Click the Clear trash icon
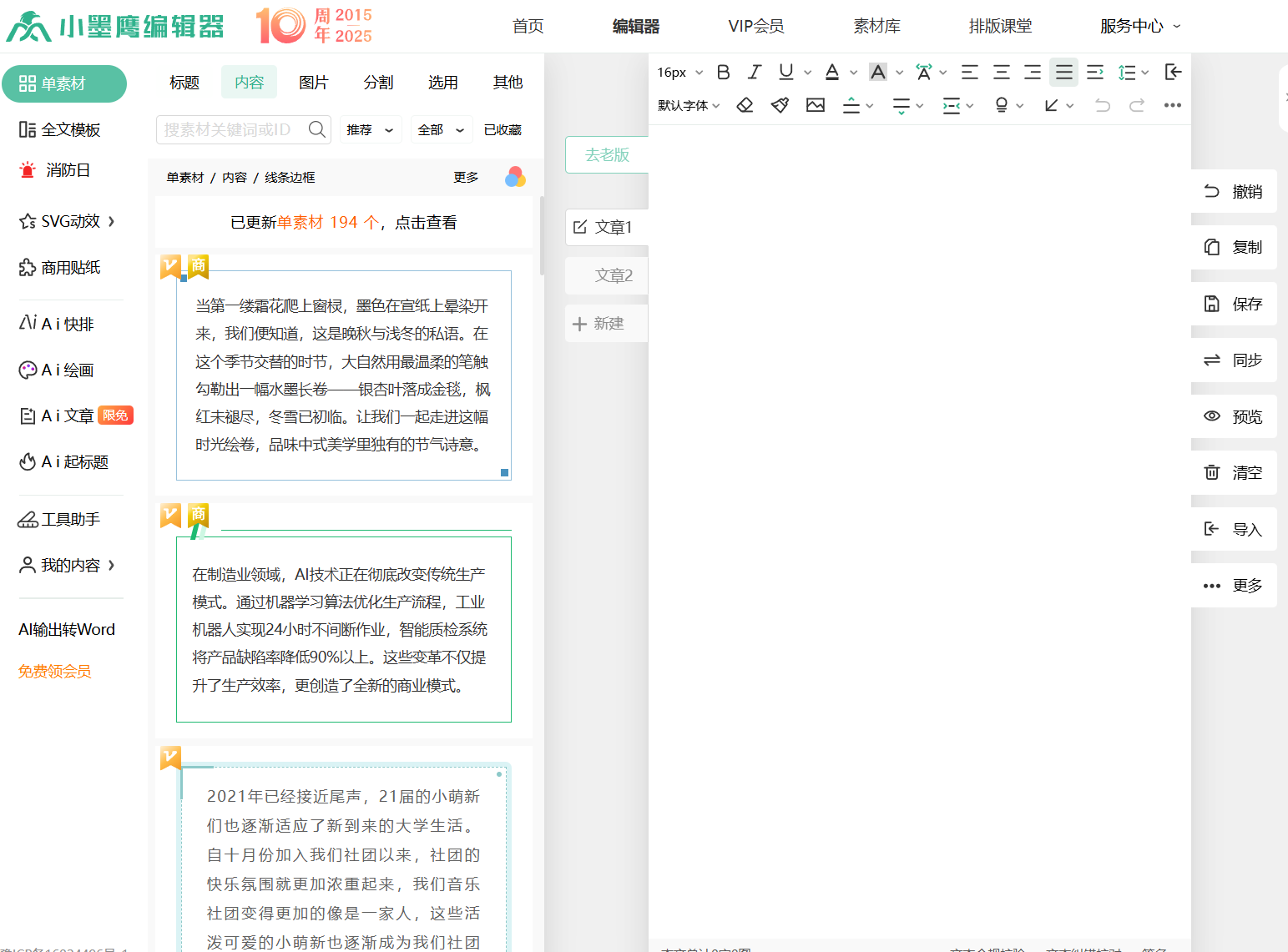 point(1212,472)
